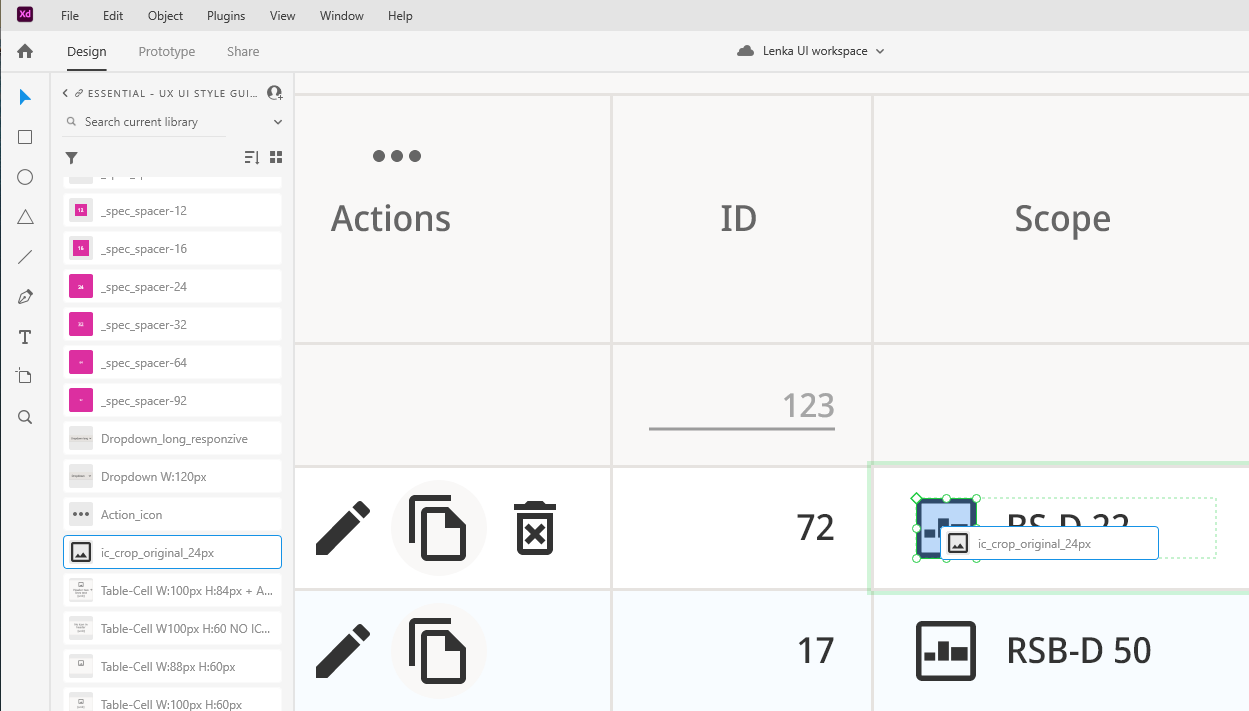Toggle the library sort order control
Image resolution: width=1249 pixels, height=711 pixels.
(x=251, y=157)
